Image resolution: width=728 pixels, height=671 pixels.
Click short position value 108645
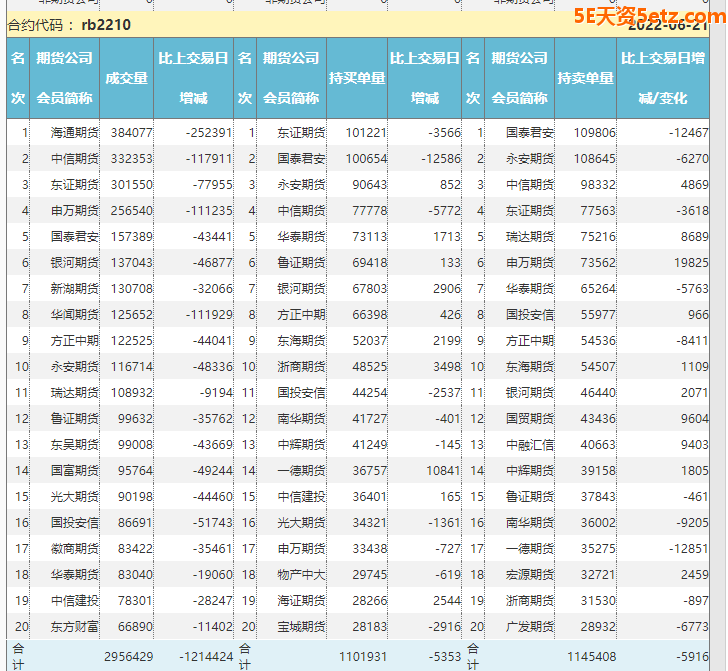click(x=594, y=159)
